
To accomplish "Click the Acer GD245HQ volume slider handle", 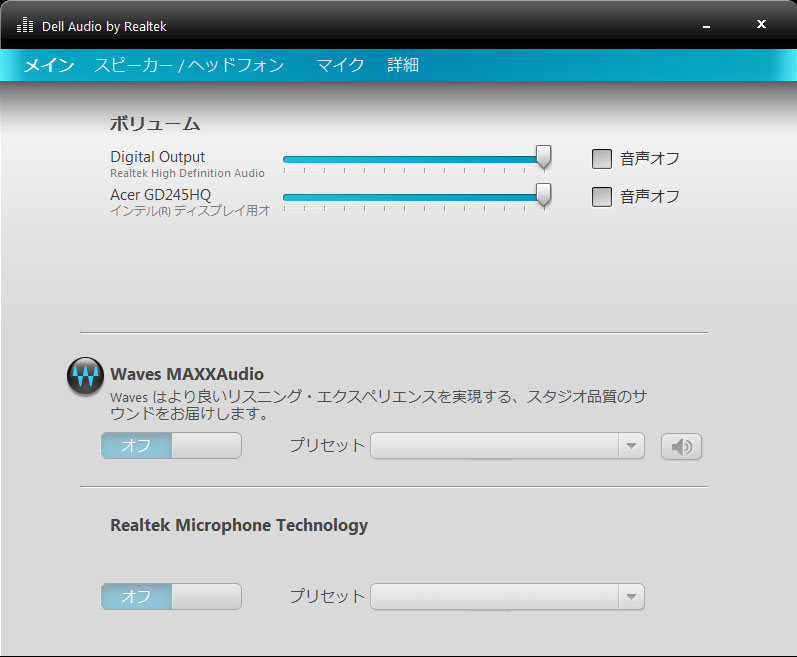I will point(543,195).
